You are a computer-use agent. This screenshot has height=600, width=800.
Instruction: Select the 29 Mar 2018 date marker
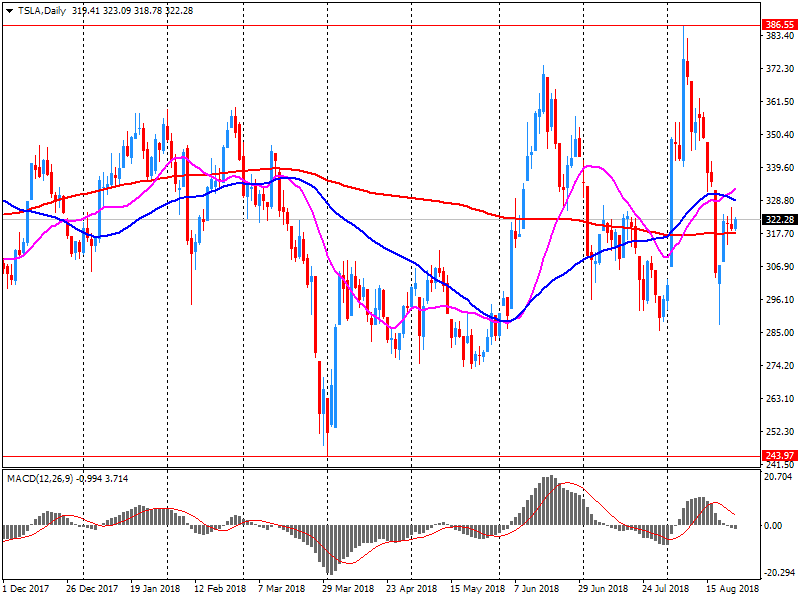click(x=350, y=589)
